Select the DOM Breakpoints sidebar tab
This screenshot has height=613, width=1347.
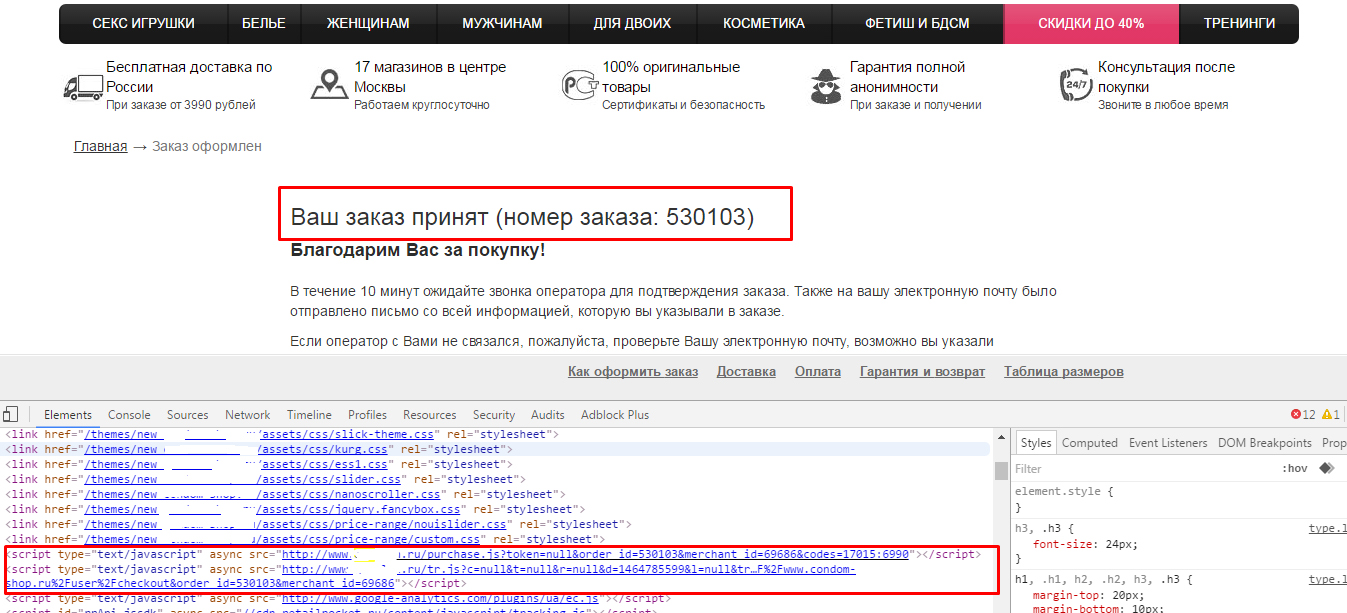[1265, 443]
